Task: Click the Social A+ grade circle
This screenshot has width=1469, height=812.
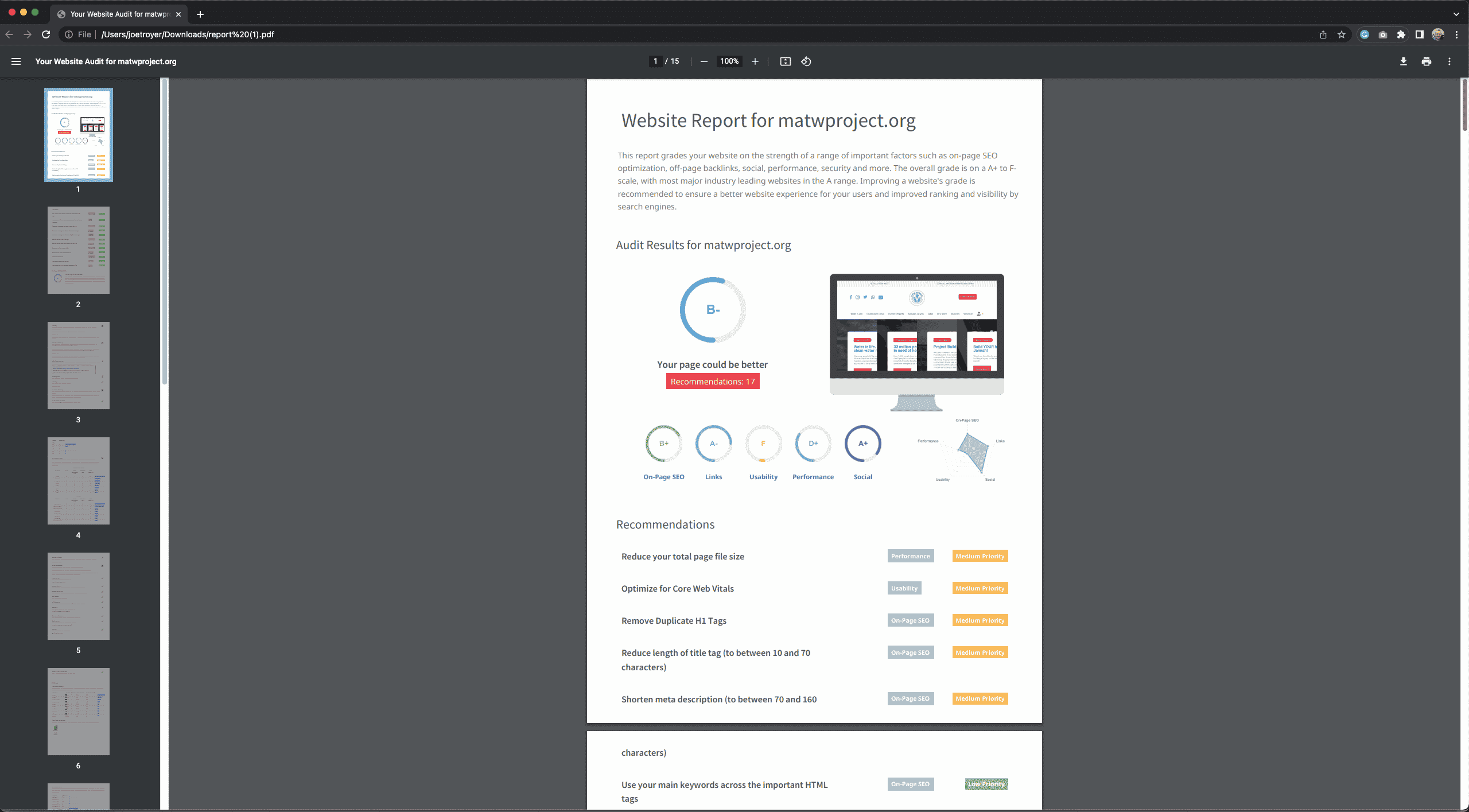Action: pyautogui.click(x=863, y=444)
